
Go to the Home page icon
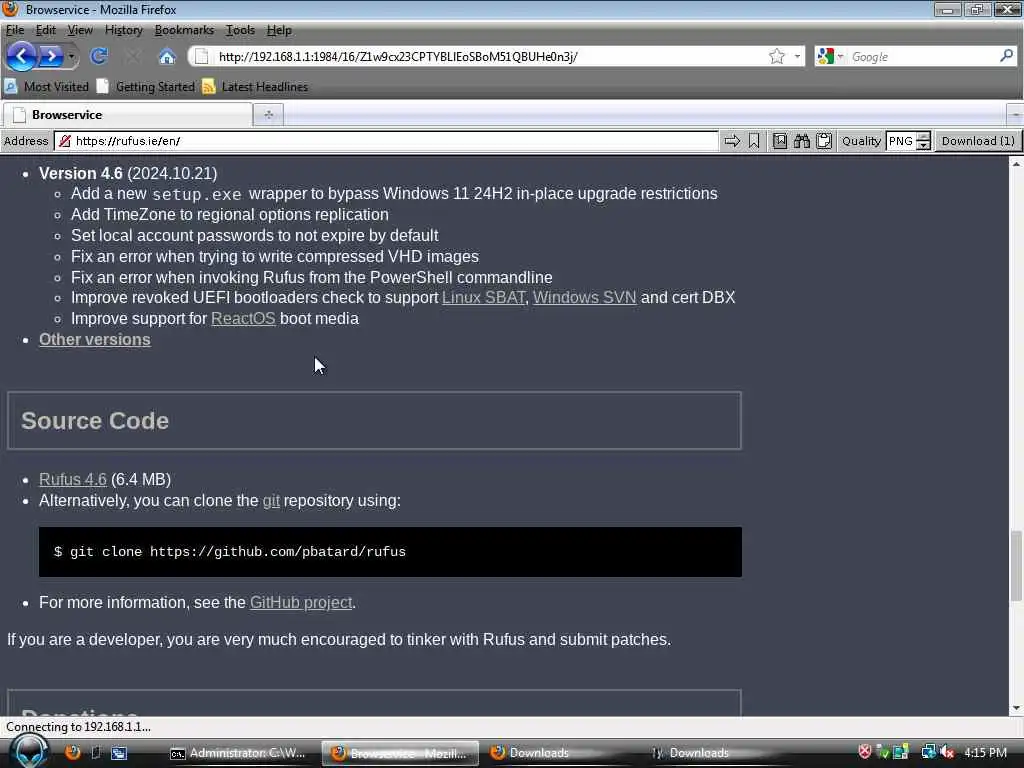coord(167,57)
